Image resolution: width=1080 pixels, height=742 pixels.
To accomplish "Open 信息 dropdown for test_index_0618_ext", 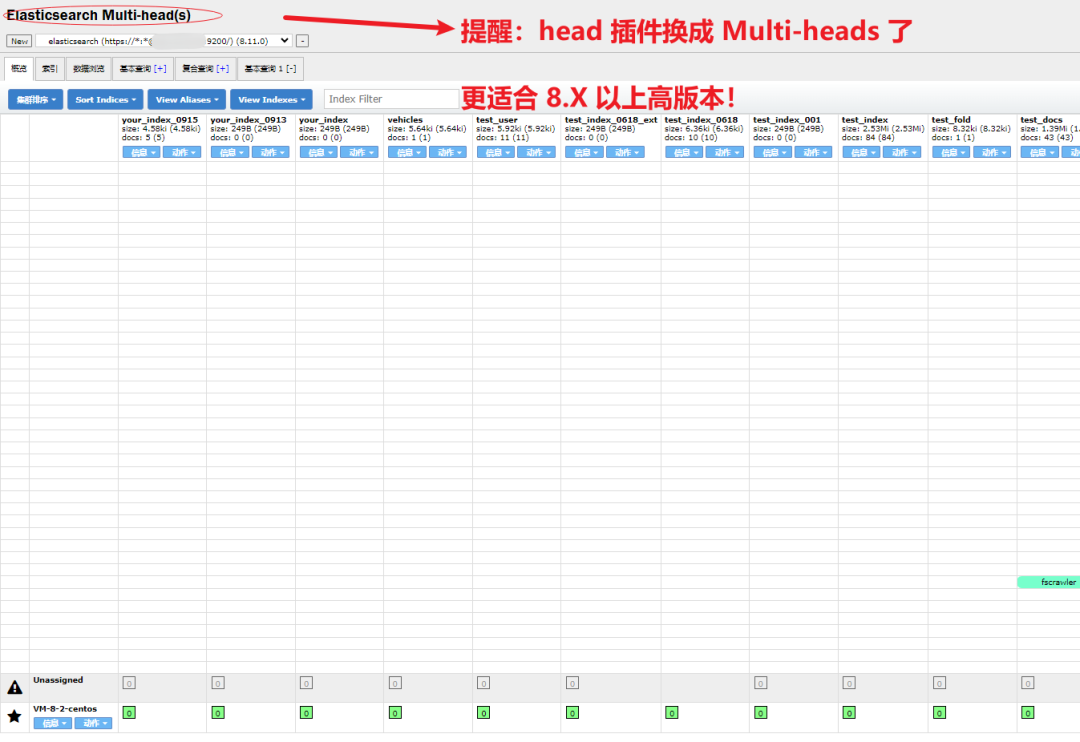I will 584,152.
